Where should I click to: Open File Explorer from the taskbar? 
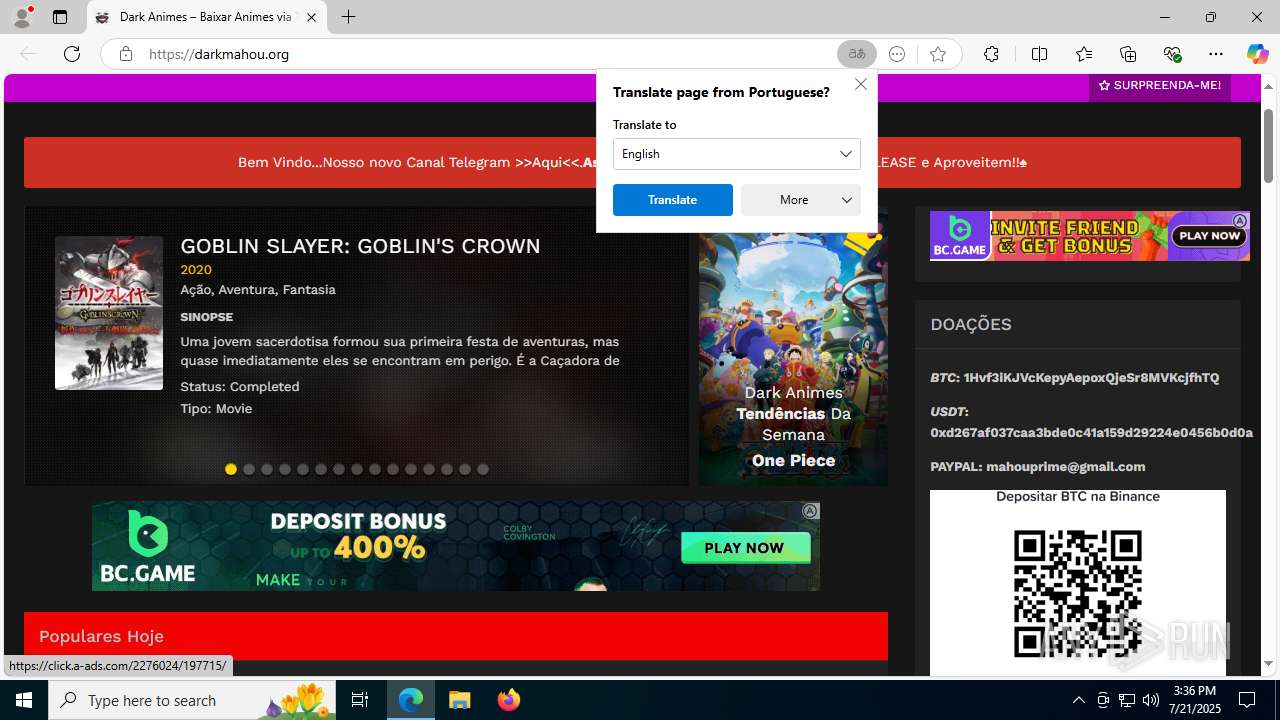pos(459,700)
